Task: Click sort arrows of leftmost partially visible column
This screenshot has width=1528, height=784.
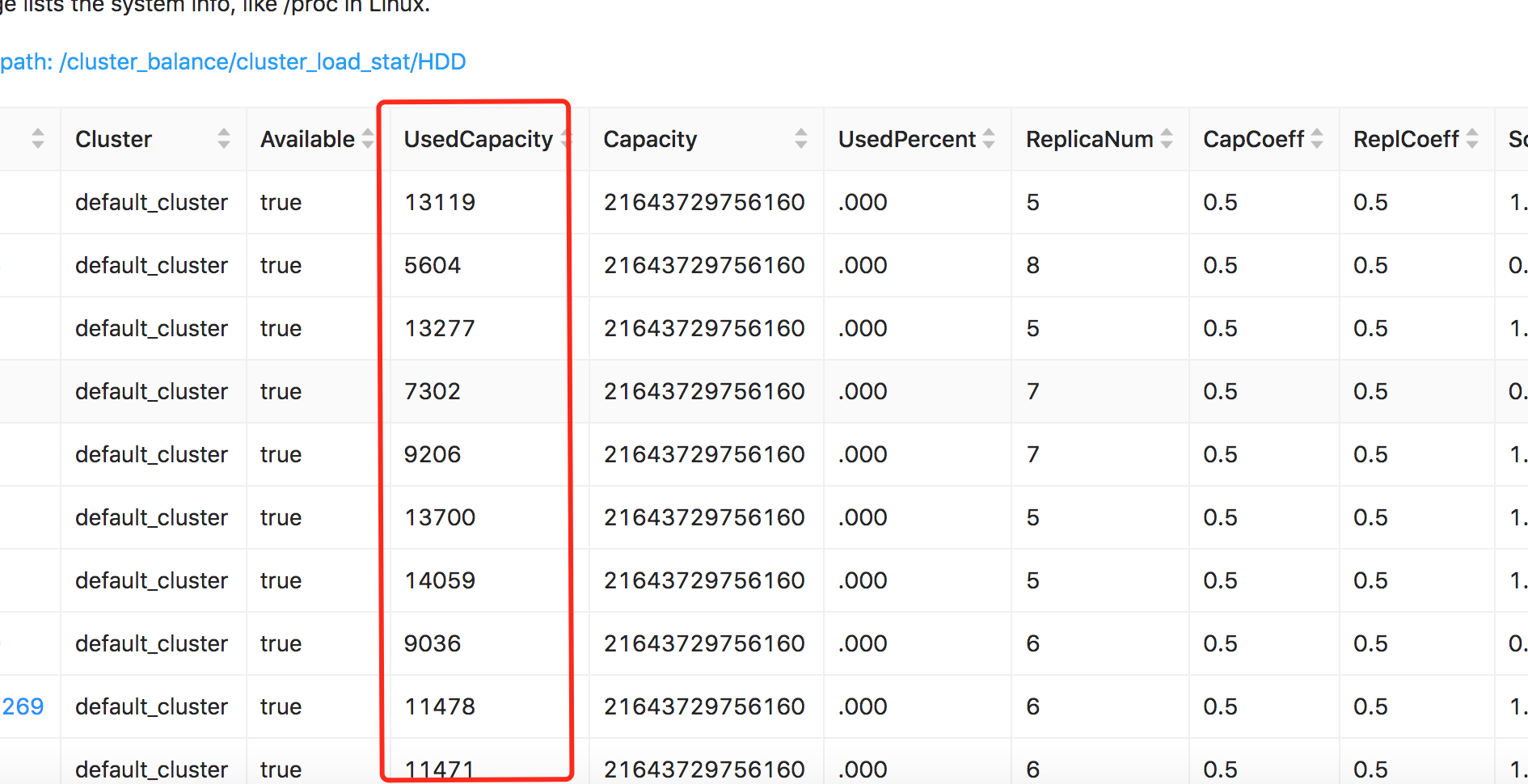Action: click(x=38, y=139)
